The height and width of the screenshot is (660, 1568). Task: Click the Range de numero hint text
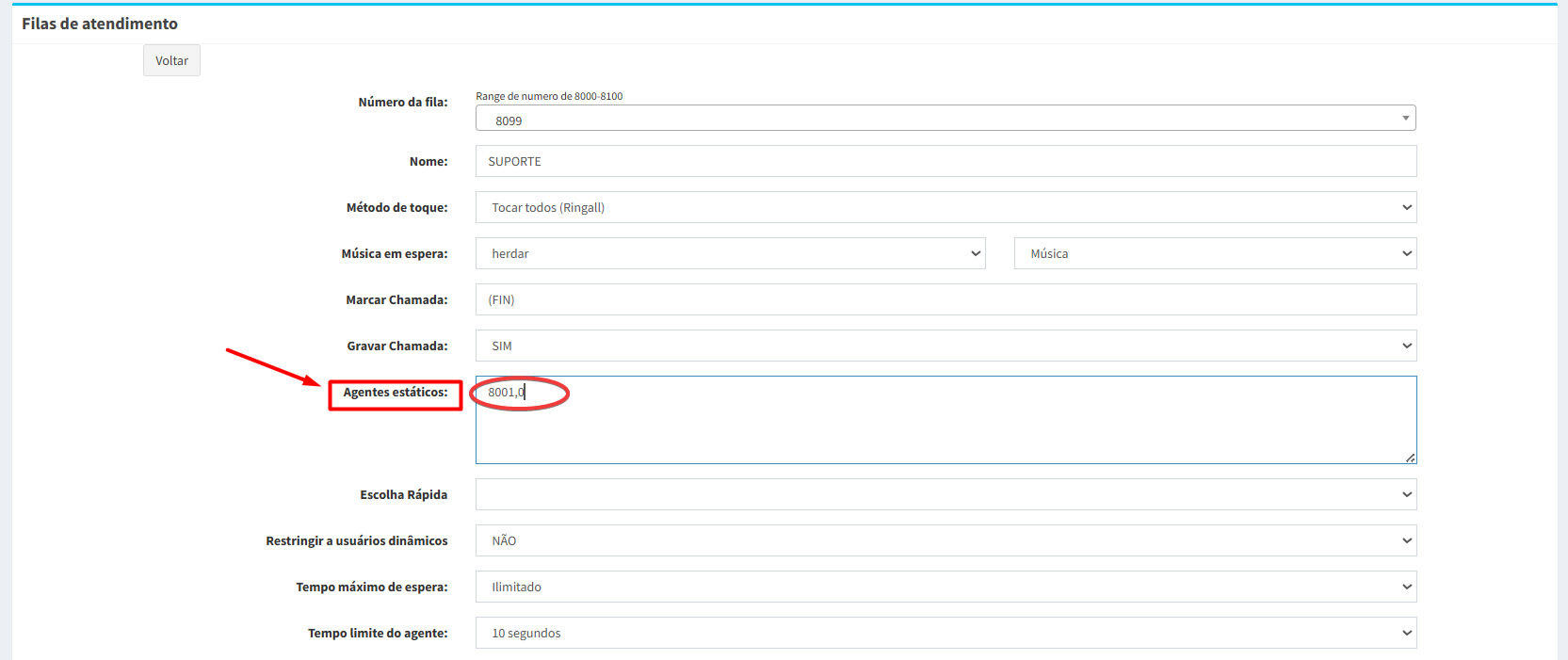coord(549,96)
